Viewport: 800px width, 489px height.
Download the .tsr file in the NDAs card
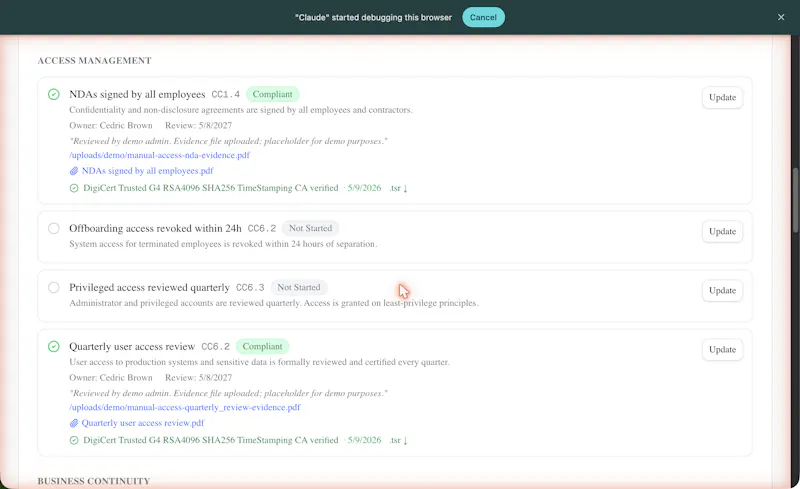click(x=398, y=188)
